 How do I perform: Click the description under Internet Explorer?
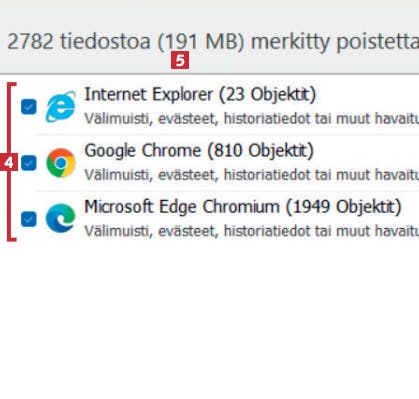tap(252, 119)
